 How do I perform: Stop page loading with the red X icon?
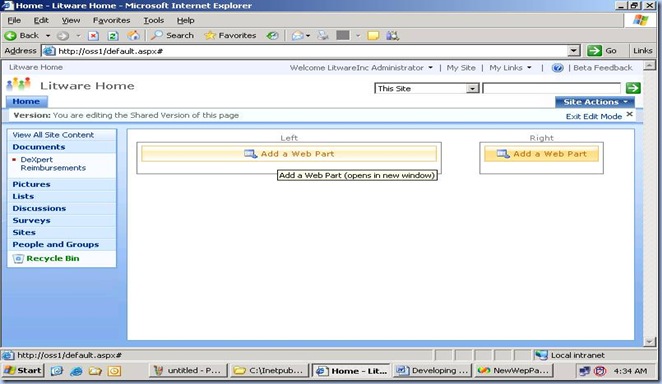coord(93,36)
